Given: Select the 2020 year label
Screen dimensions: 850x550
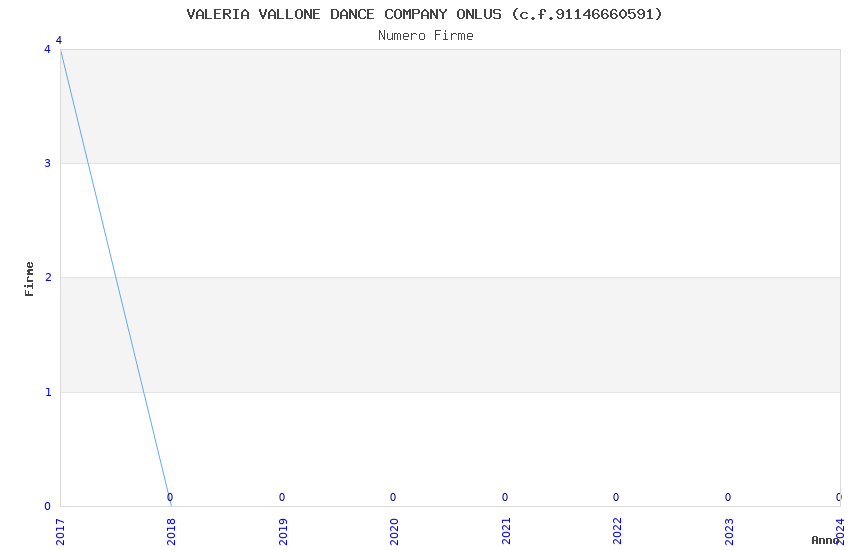Looking at the screenshot, I should tap(394, 532).
